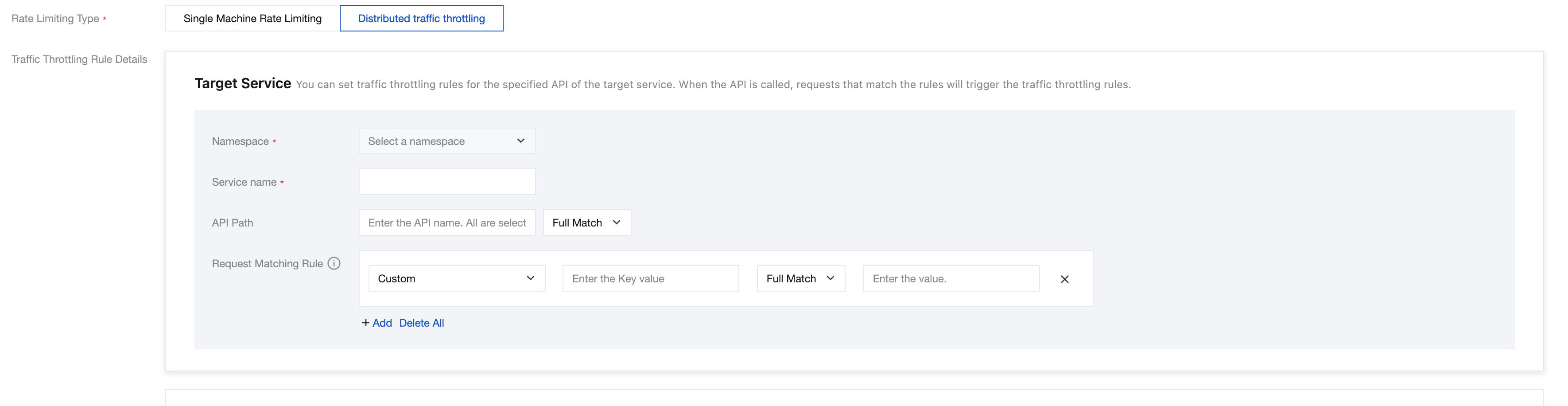1568x406 pixels.
Task: Click the Target Service heading
Action: (242, 83)
